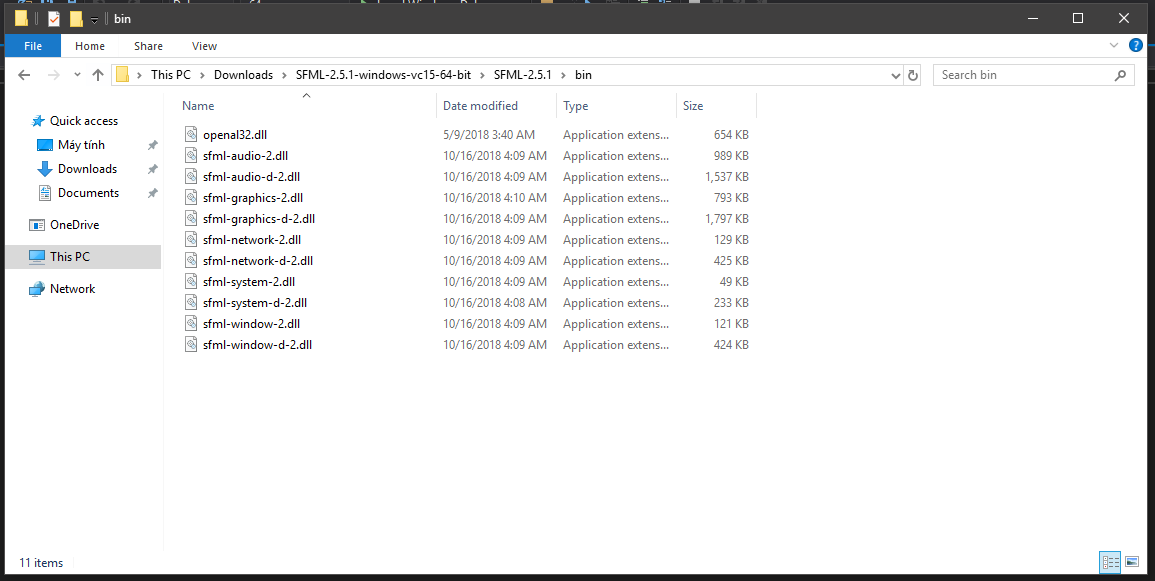Click the 10/16/2018 4:10 AM date

click(x=495, y=197)
